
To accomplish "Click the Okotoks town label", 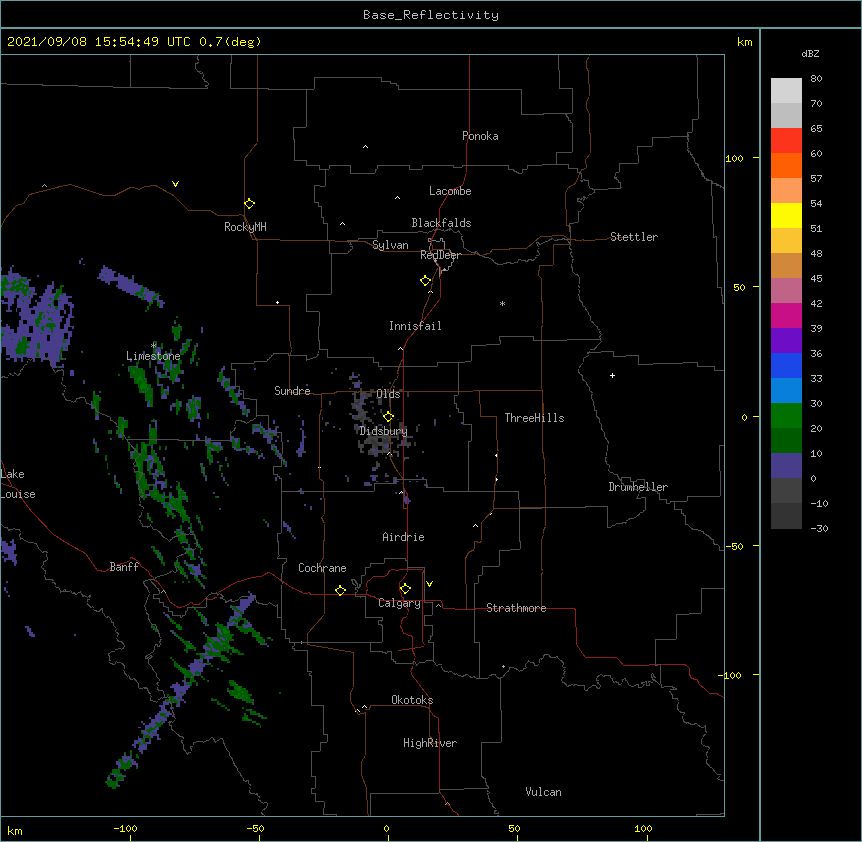I will tap(412, 700).
